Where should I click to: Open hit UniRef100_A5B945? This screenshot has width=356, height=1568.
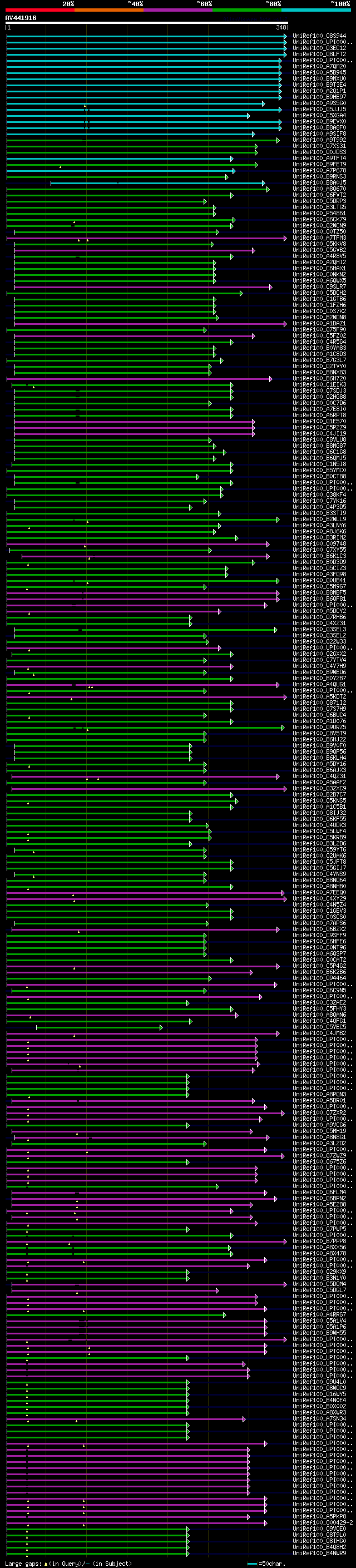tap(319, 72)
